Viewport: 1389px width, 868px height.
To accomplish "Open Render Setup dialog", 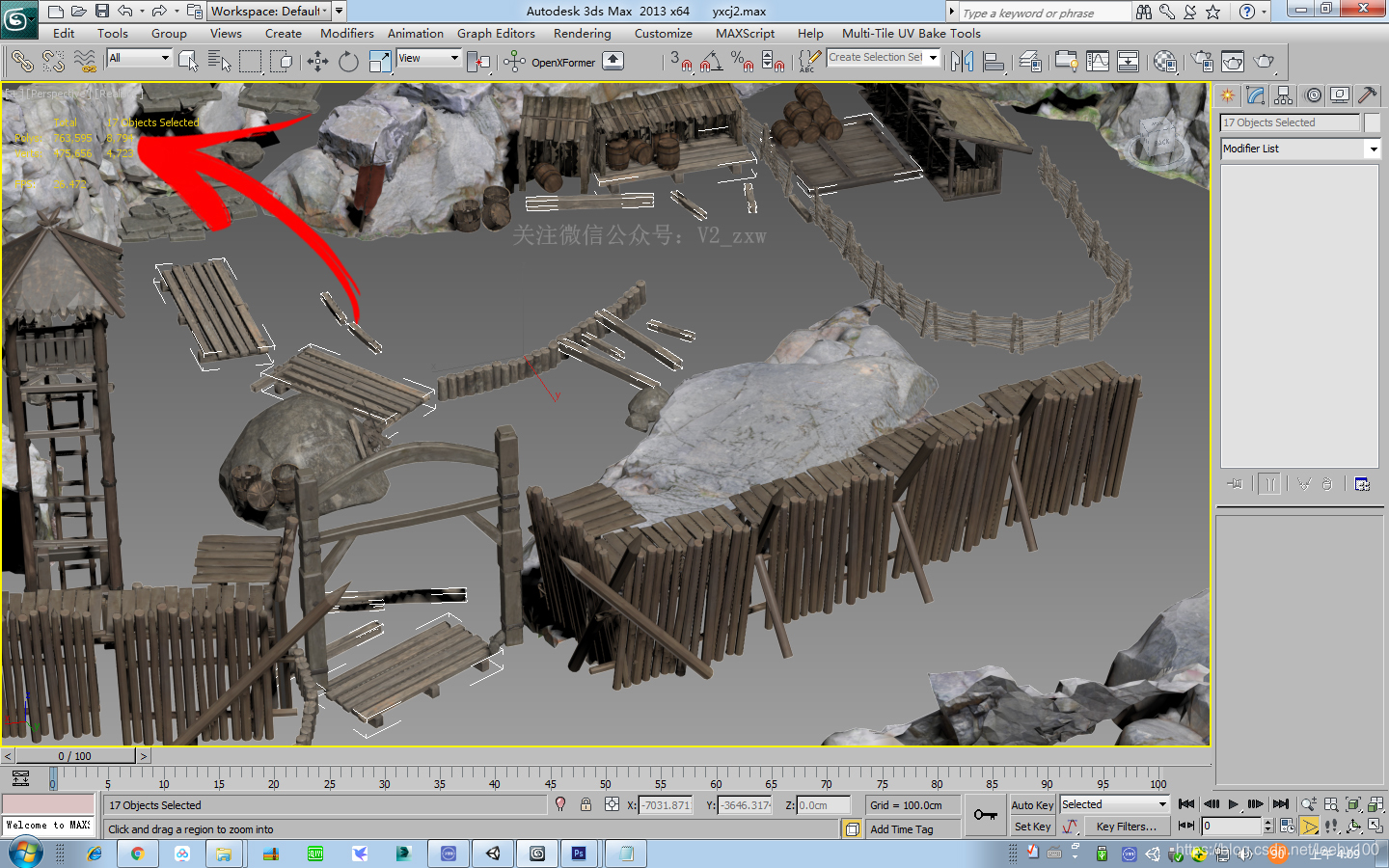I will coord(1202,62).
